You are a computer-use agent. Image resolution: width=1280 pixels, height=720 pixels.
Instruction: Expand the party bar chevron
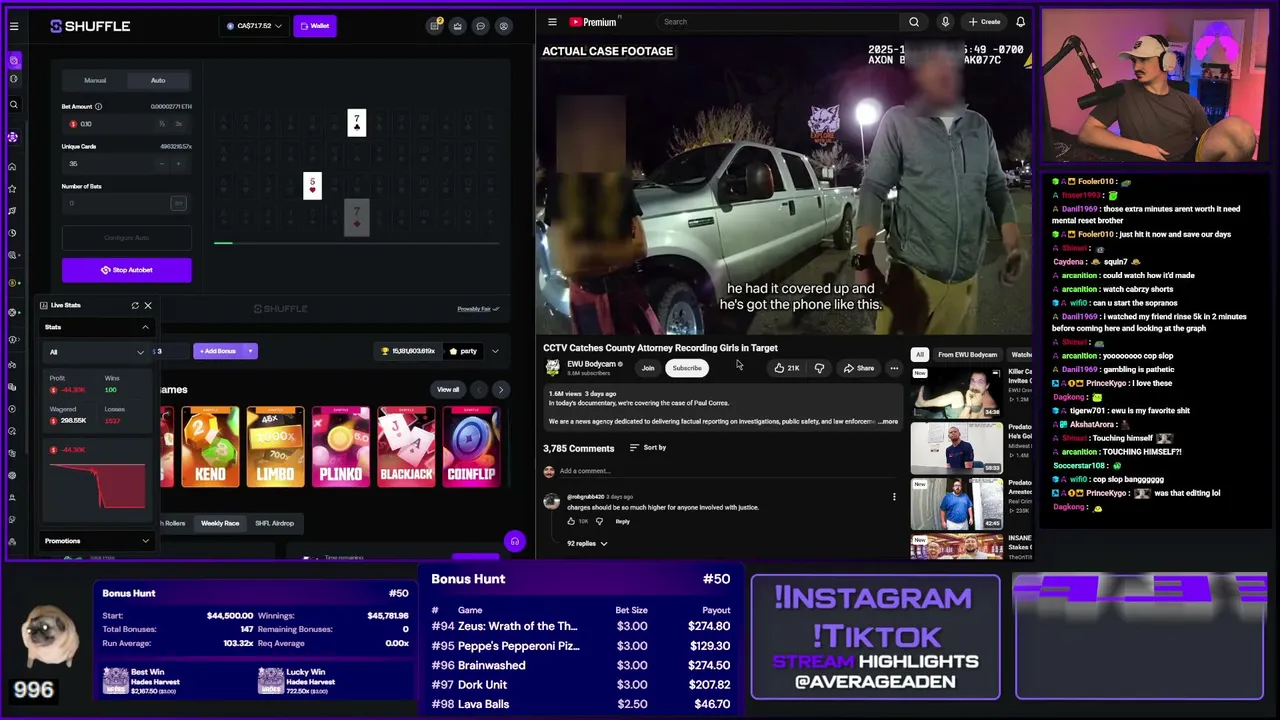(x=495, y=351)
